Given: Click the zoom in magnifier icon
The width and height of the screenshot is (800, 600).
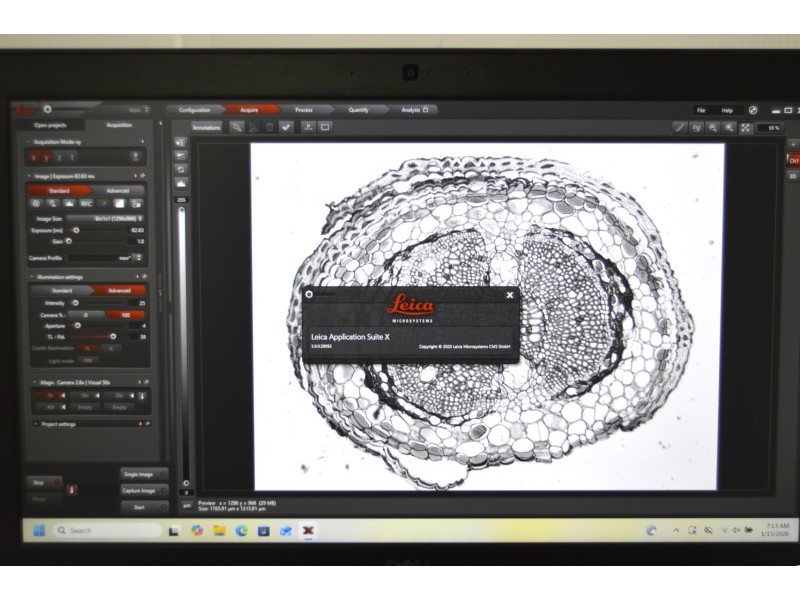Looking at the screenshot, I should (x=729, y=128).
